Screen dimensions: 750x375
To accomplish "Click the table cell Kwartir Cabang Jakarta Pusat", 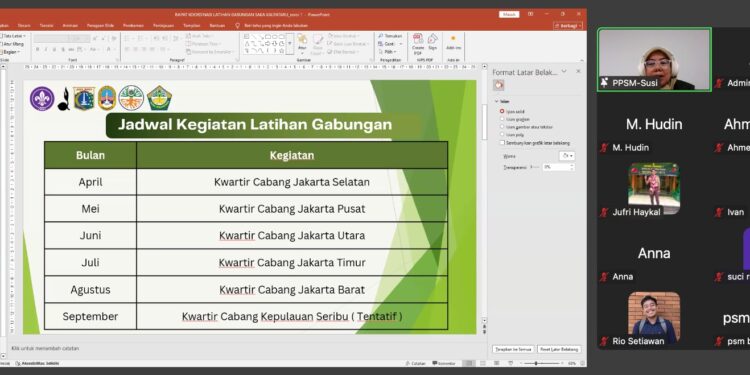I will pyautogui.click(x=292, y=209).
